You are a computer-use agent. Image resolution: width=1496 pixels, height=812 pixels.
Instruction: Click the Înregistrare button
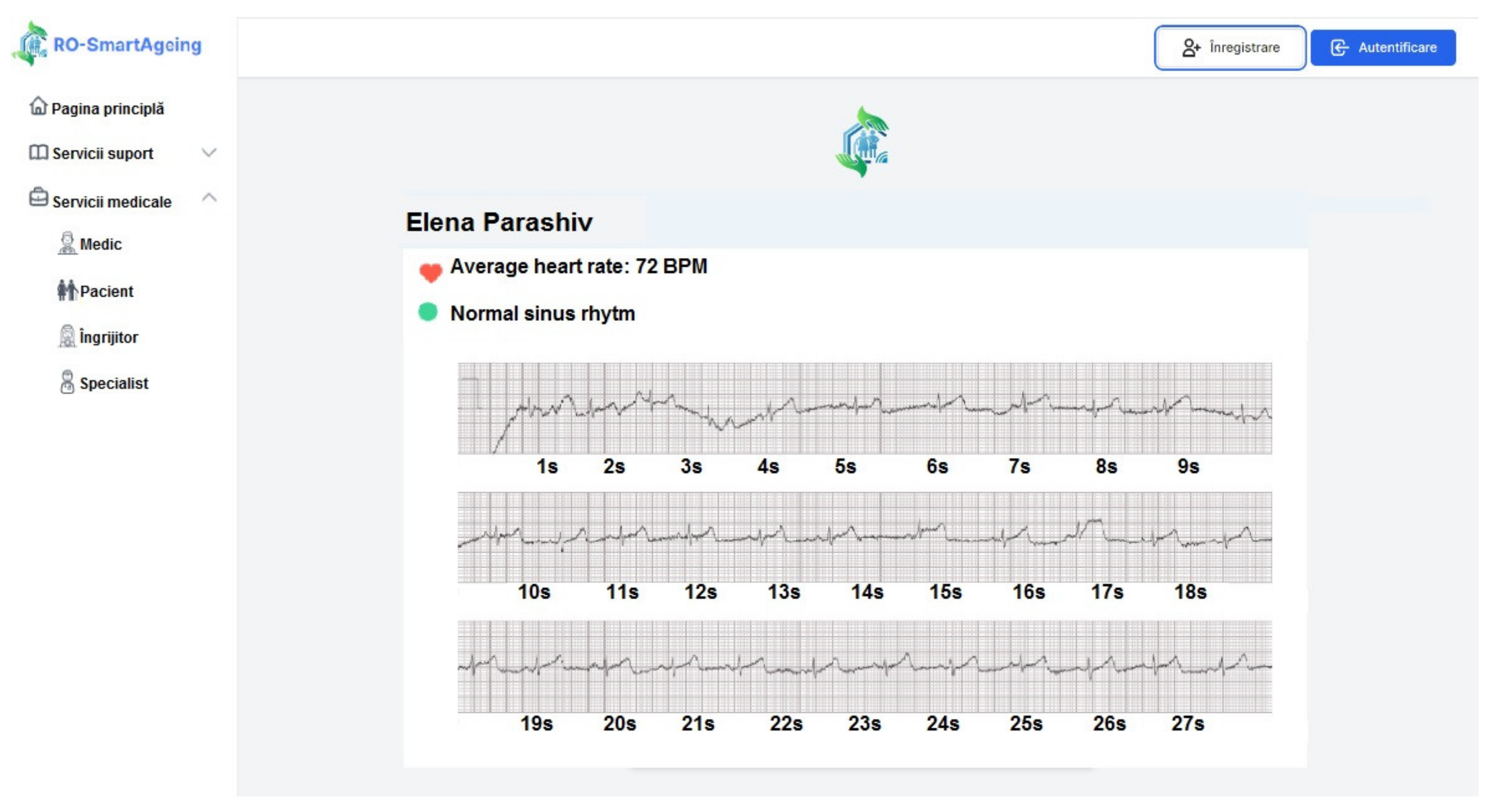pyautogui.click(x=1229, y=47)
